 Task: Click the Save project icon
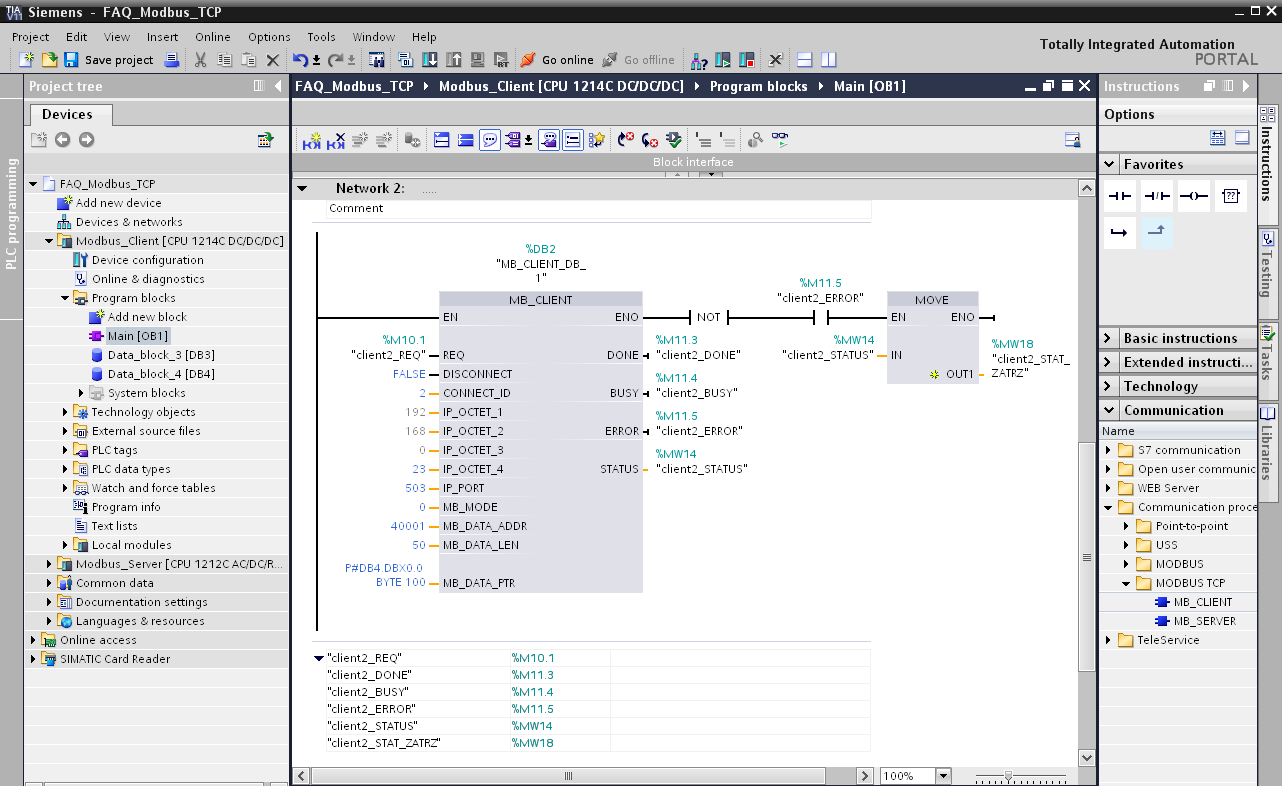[71, 60]
